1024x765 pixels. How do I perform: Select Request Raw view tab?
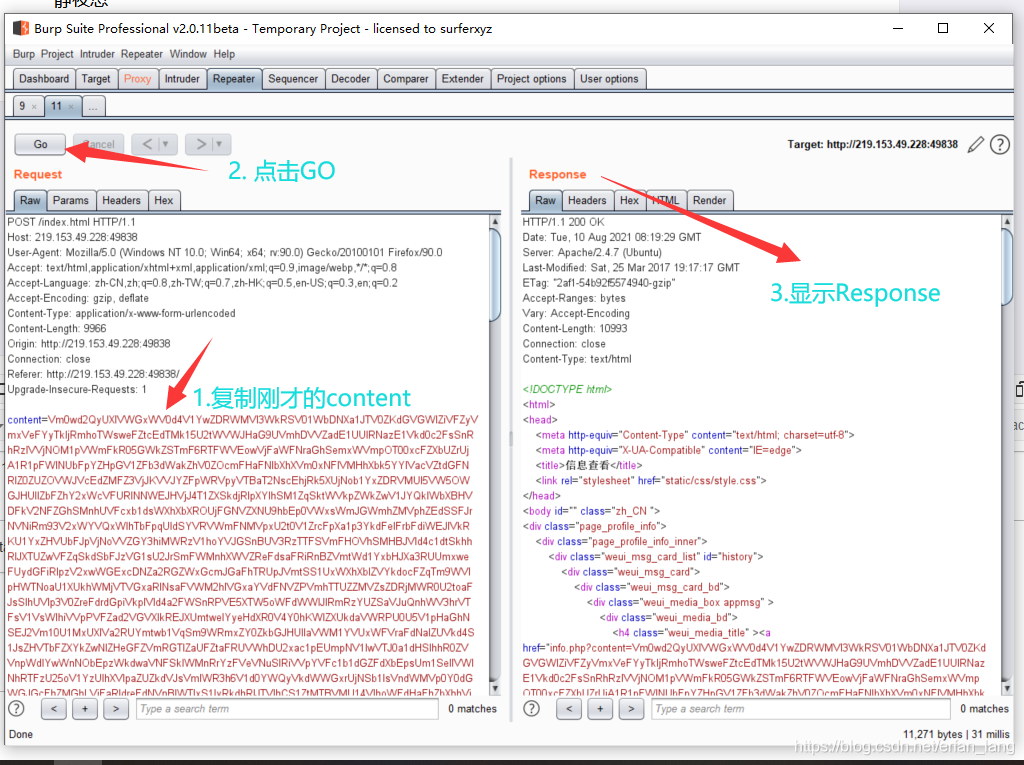(x=30, y=201)
